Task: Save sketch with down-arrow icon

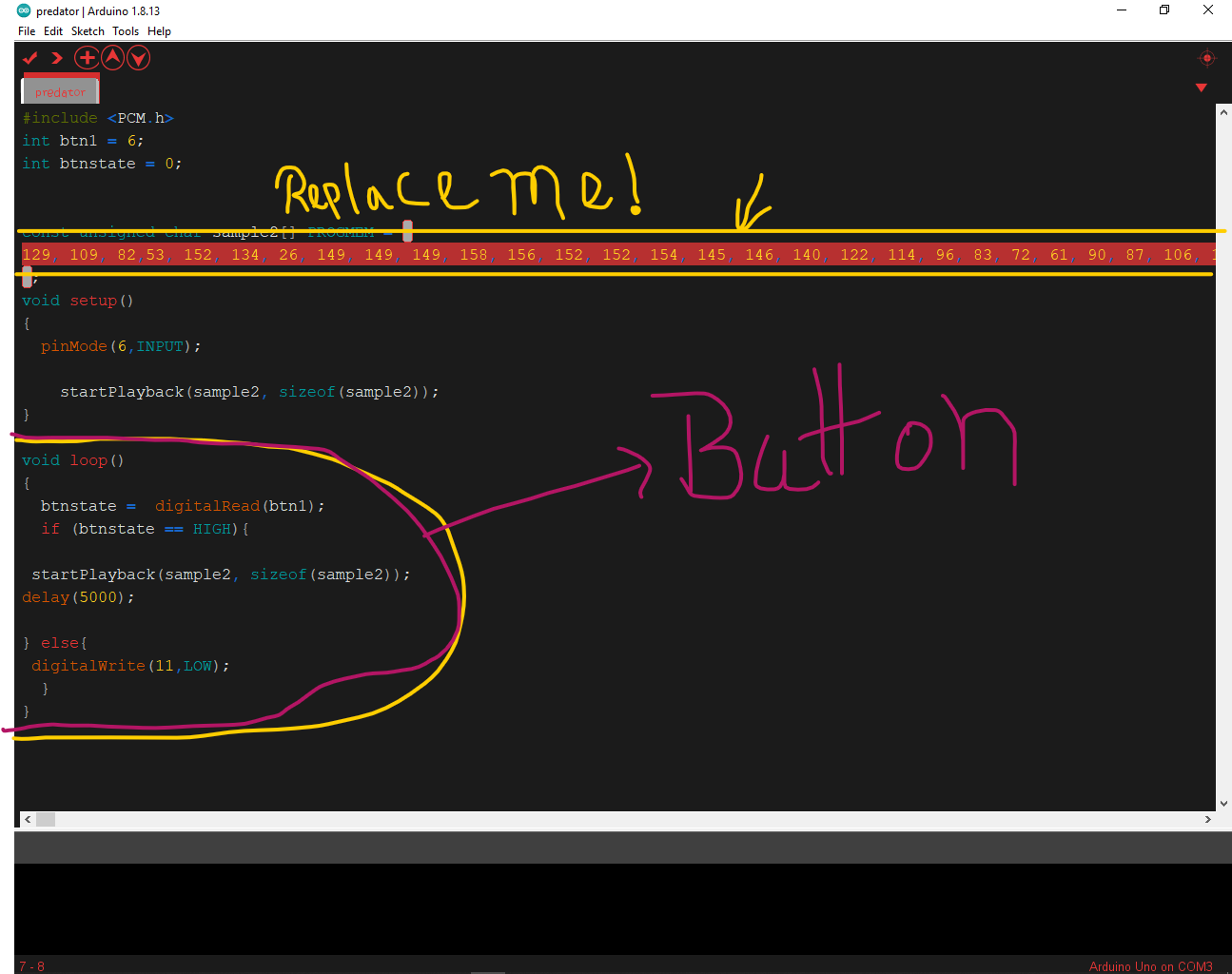Action: [138, 58]
